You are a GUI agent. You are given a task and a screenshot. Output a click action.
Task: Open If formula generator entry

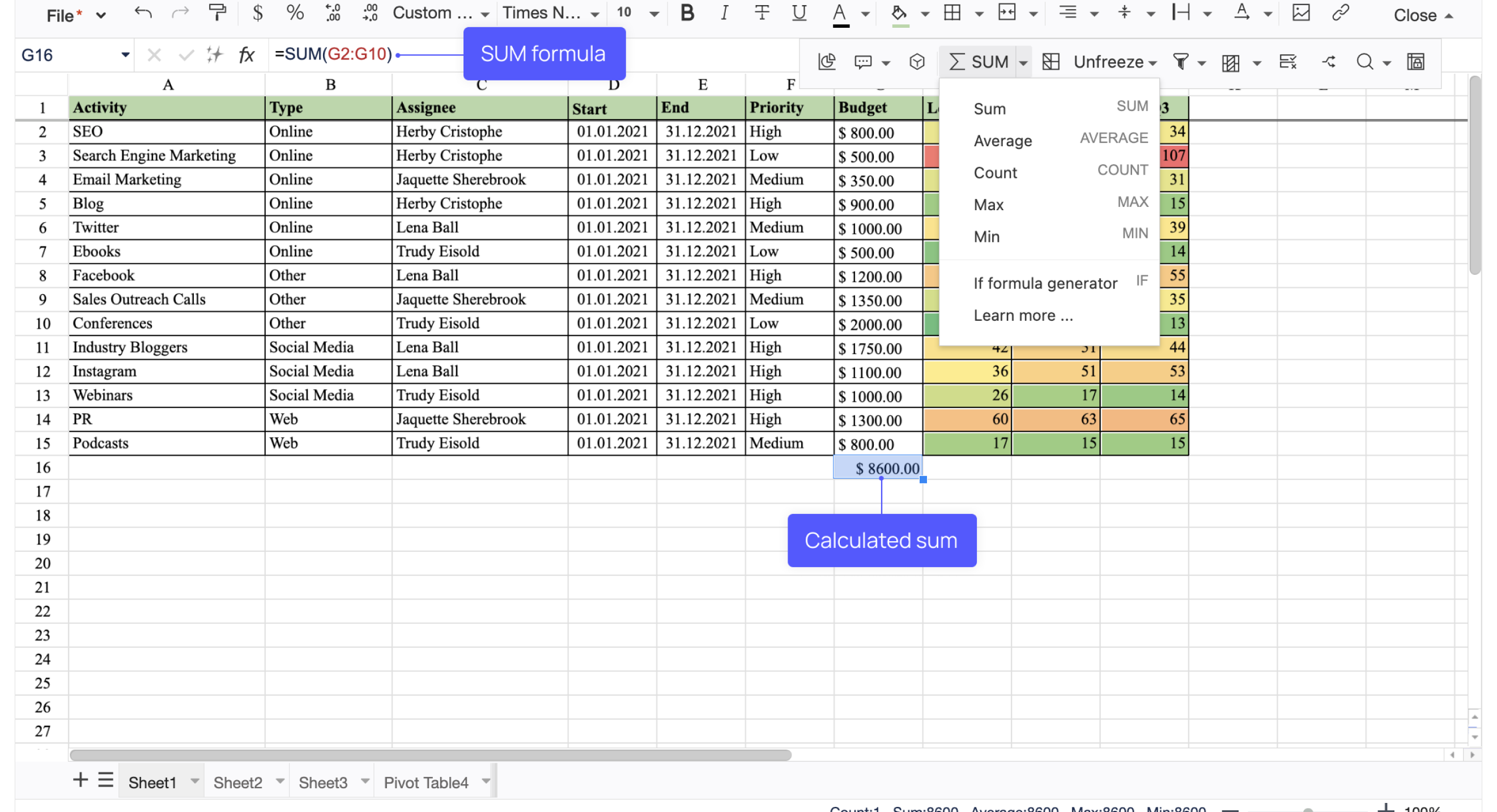pyautogui.click(x=1049, y=283)
